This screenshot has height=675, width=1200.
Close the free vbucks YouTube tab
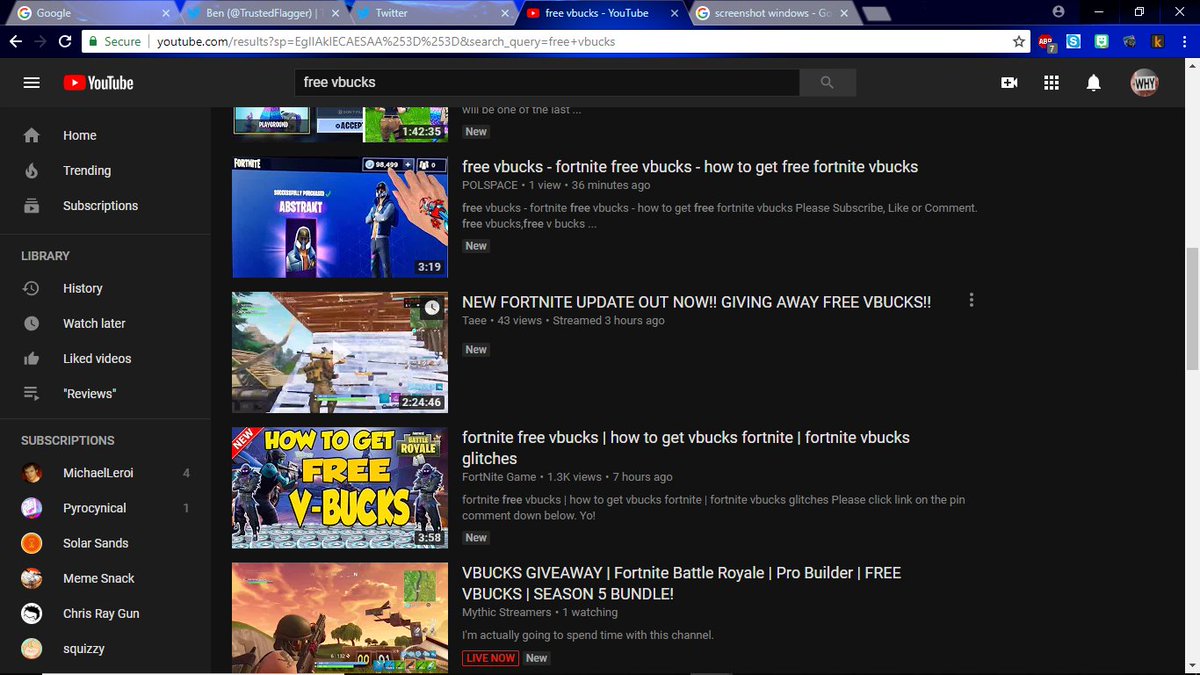pyautogui.click(x=675, y=13)
